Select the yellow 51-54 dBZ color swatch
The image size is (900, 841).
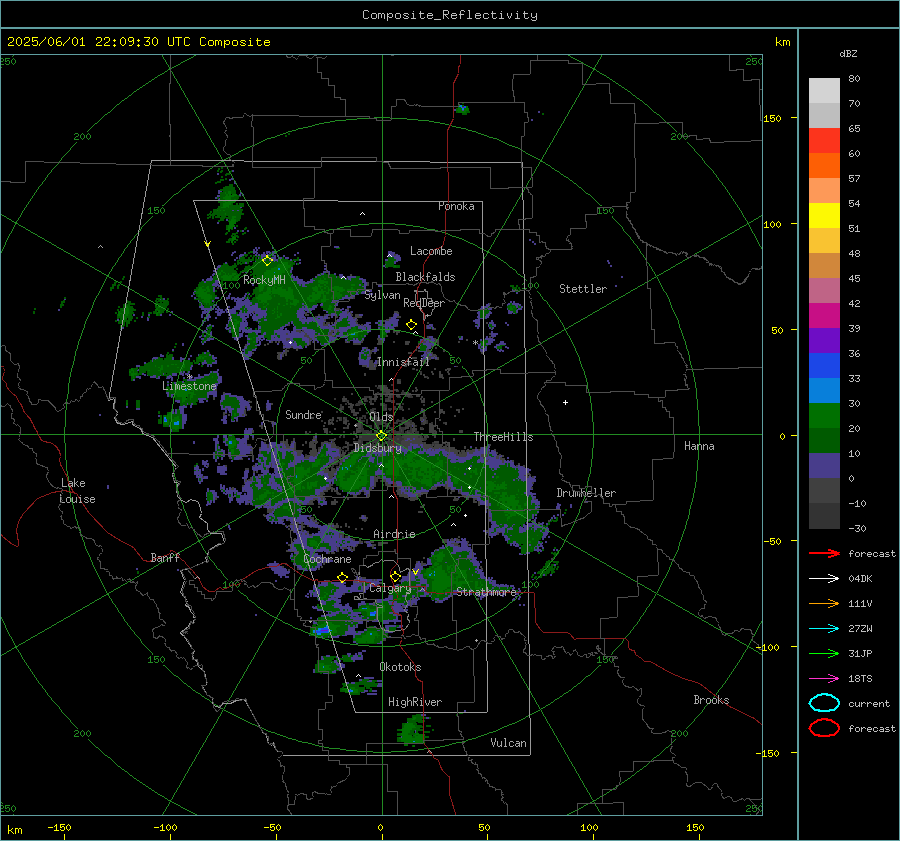824,215
